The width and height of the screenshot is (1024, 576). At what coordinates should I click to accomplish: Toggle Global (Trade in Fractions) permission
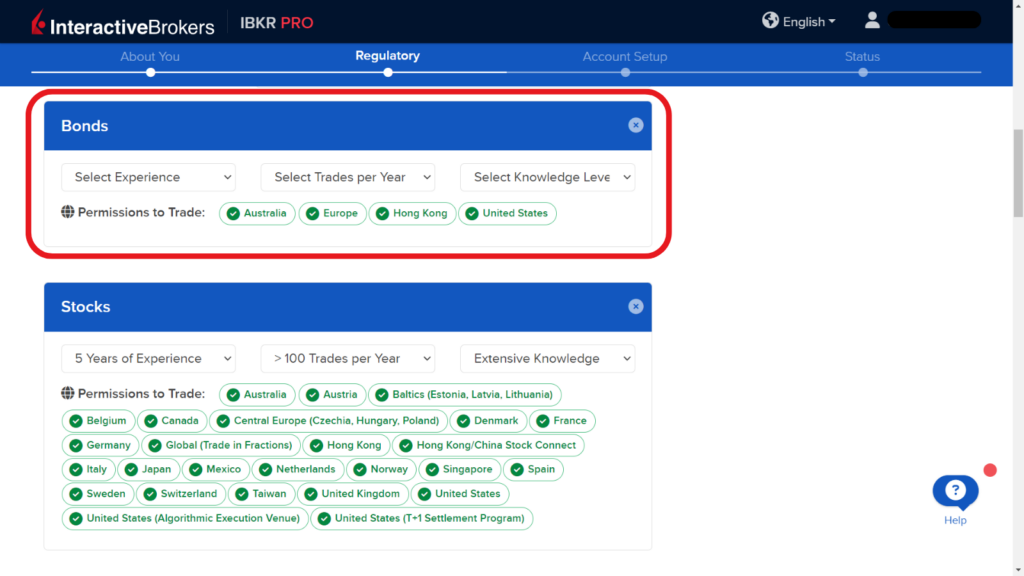click(x=221, y=445)
